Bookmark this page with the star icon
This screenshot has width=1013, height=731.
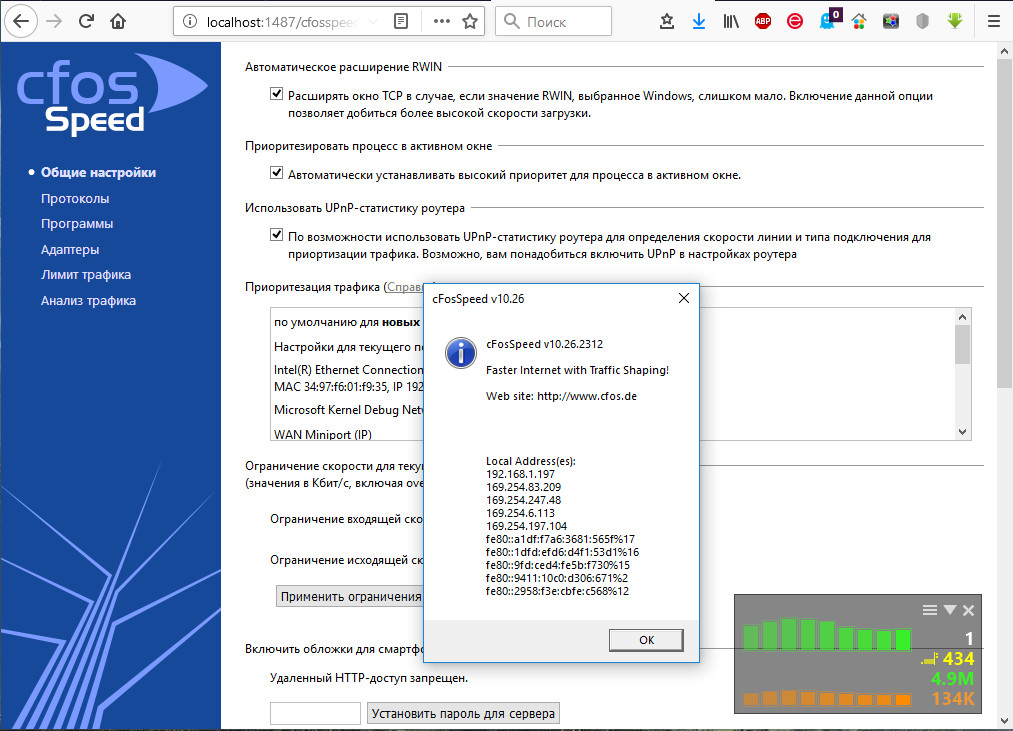470,21
